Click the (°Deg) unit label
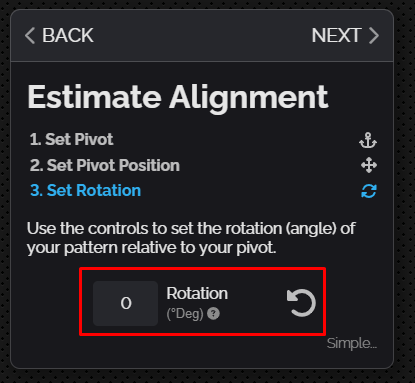The width and height of the screenshot is (415, 383). [x=185, y=314]
